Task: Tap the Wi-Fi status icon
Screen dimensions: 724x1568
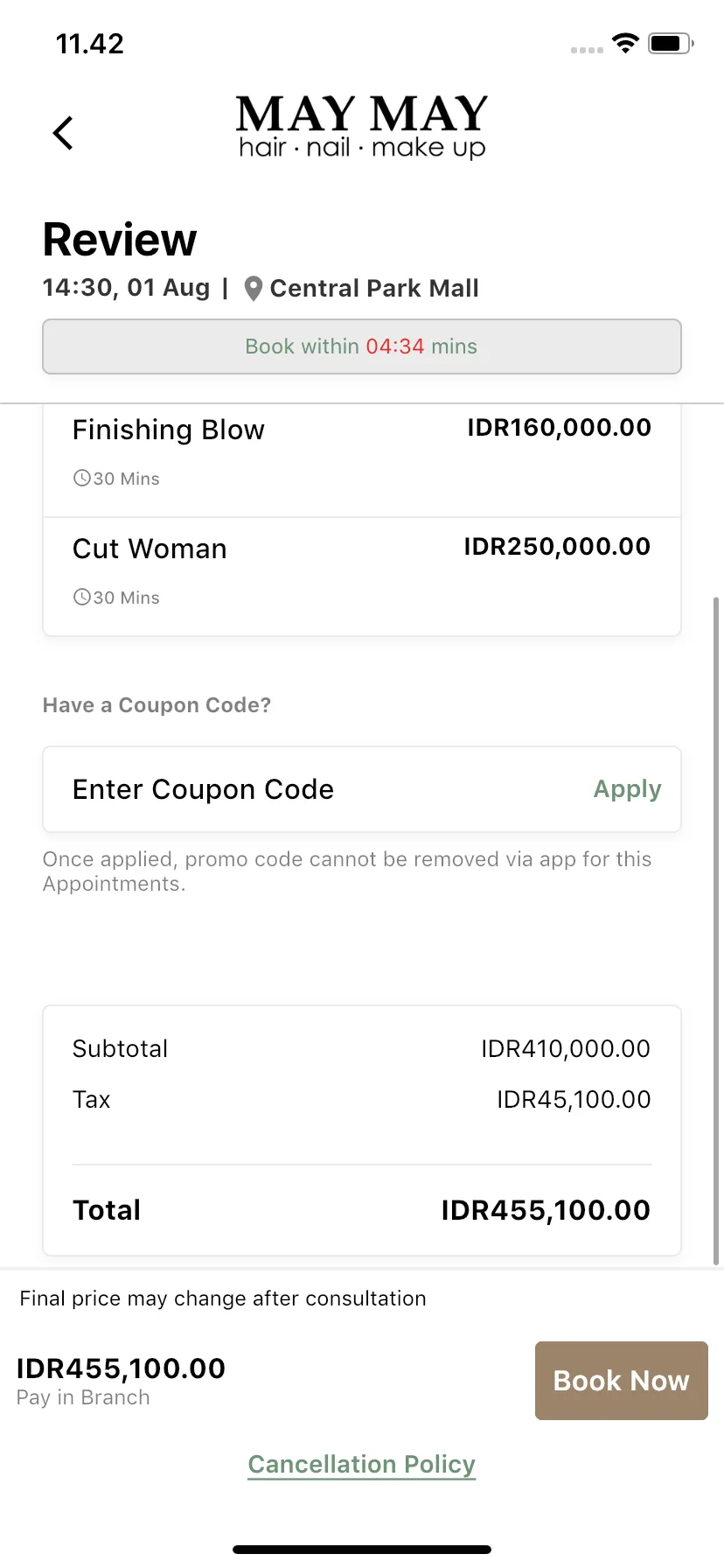Action: coord(625,43)
